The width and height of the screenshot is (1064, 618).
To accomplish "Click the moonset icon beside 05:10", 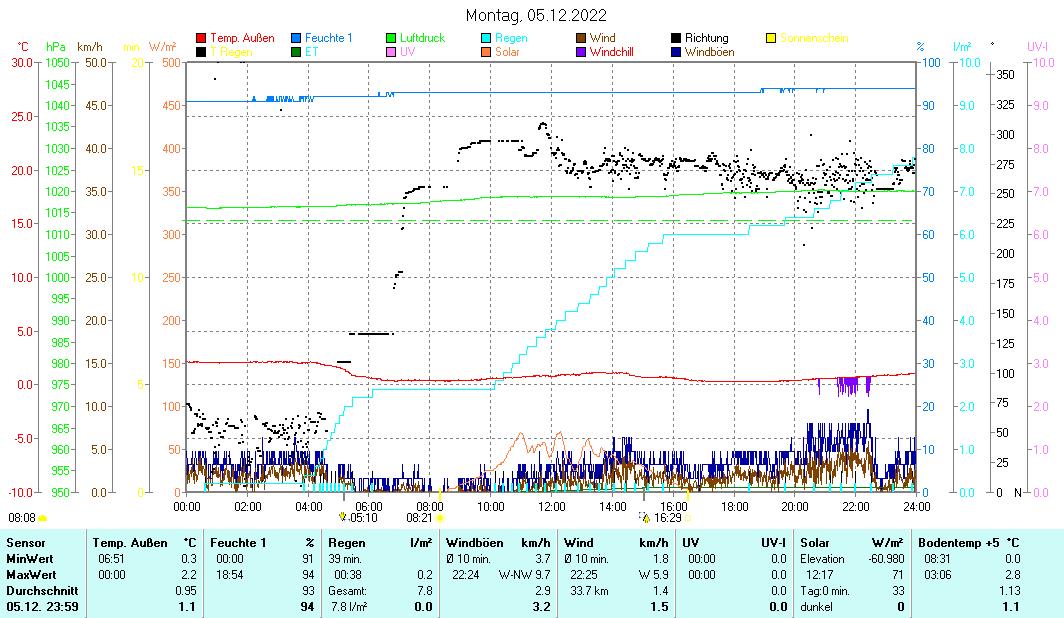I will [x=343, y=517].
